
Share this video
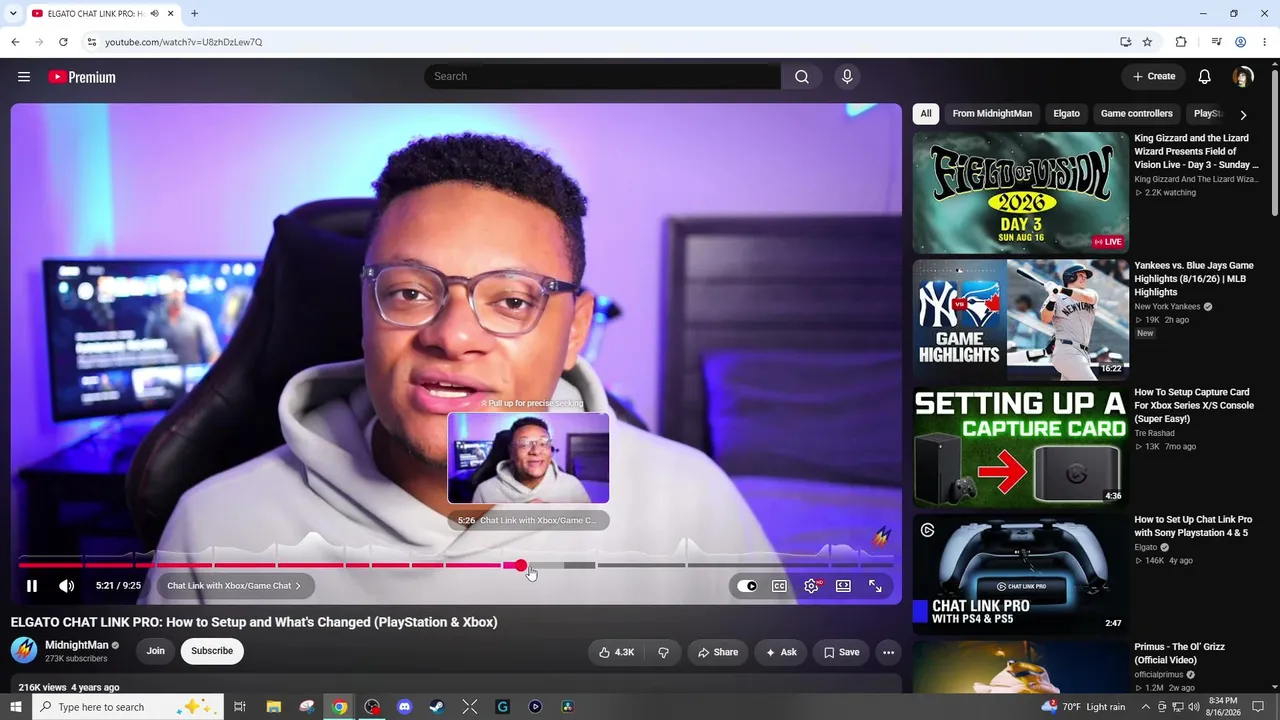tap(718, 652)
